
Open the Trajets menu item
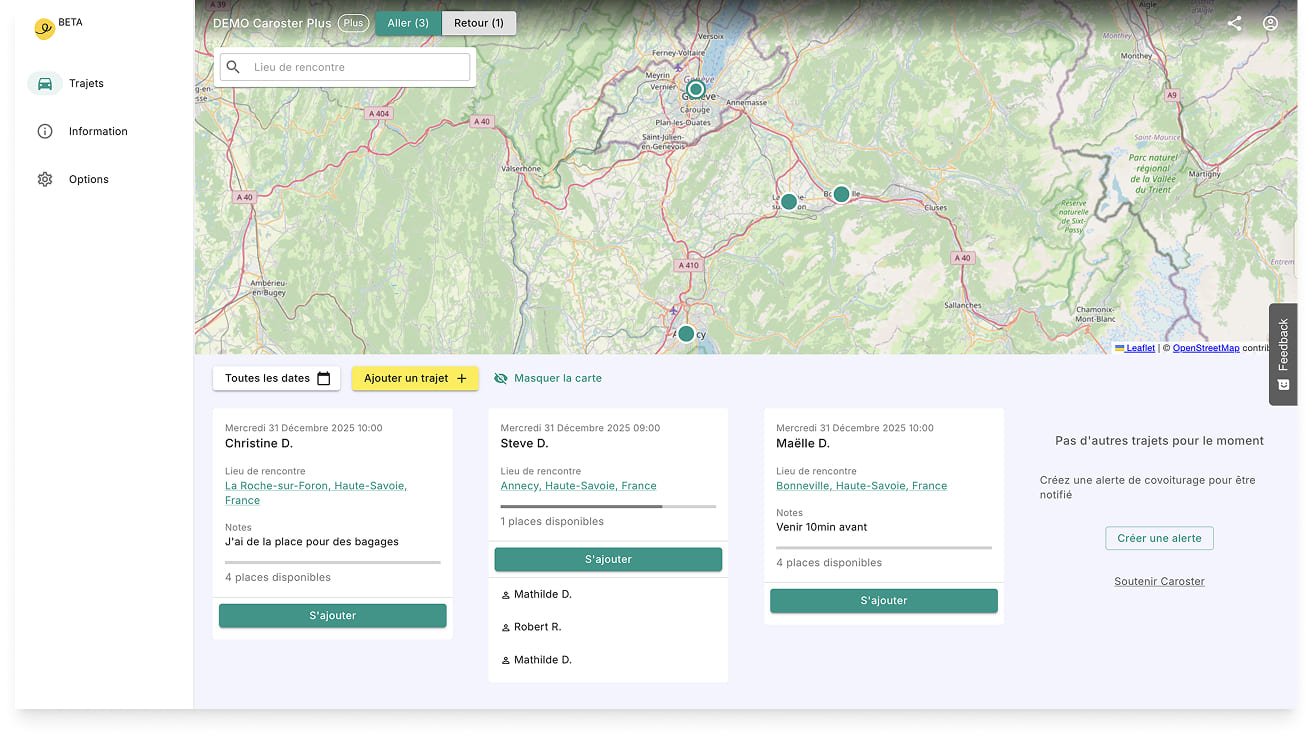[86, 84]
